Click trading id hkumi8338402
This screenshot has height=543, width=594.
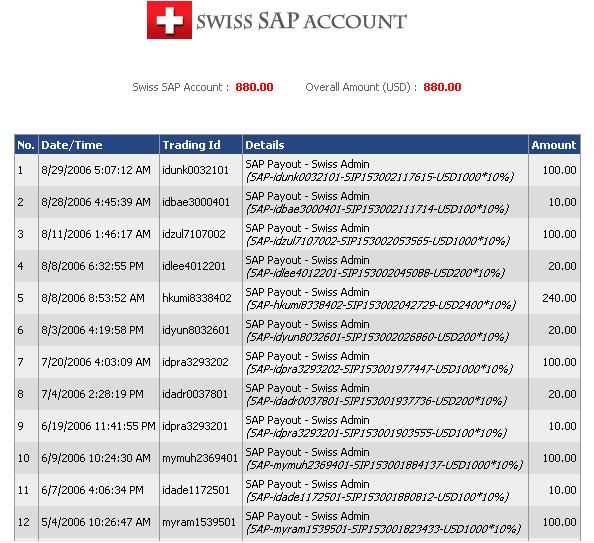[197, 298]
